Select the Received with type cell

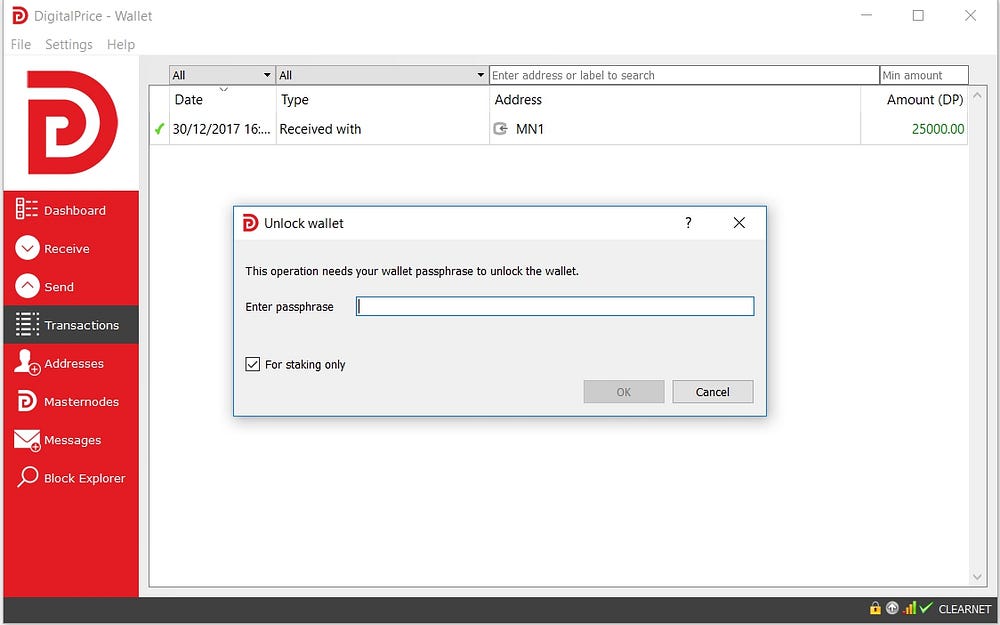383,129
